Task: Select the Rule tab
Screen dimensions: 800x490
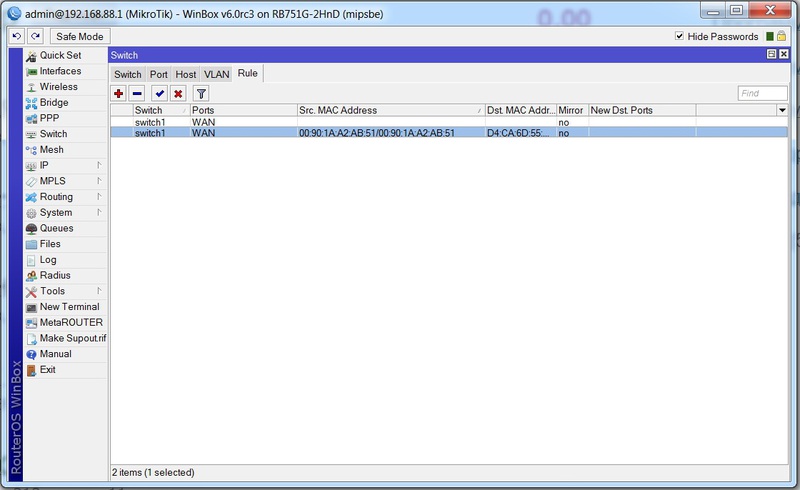Action: [x=247, y=74]
